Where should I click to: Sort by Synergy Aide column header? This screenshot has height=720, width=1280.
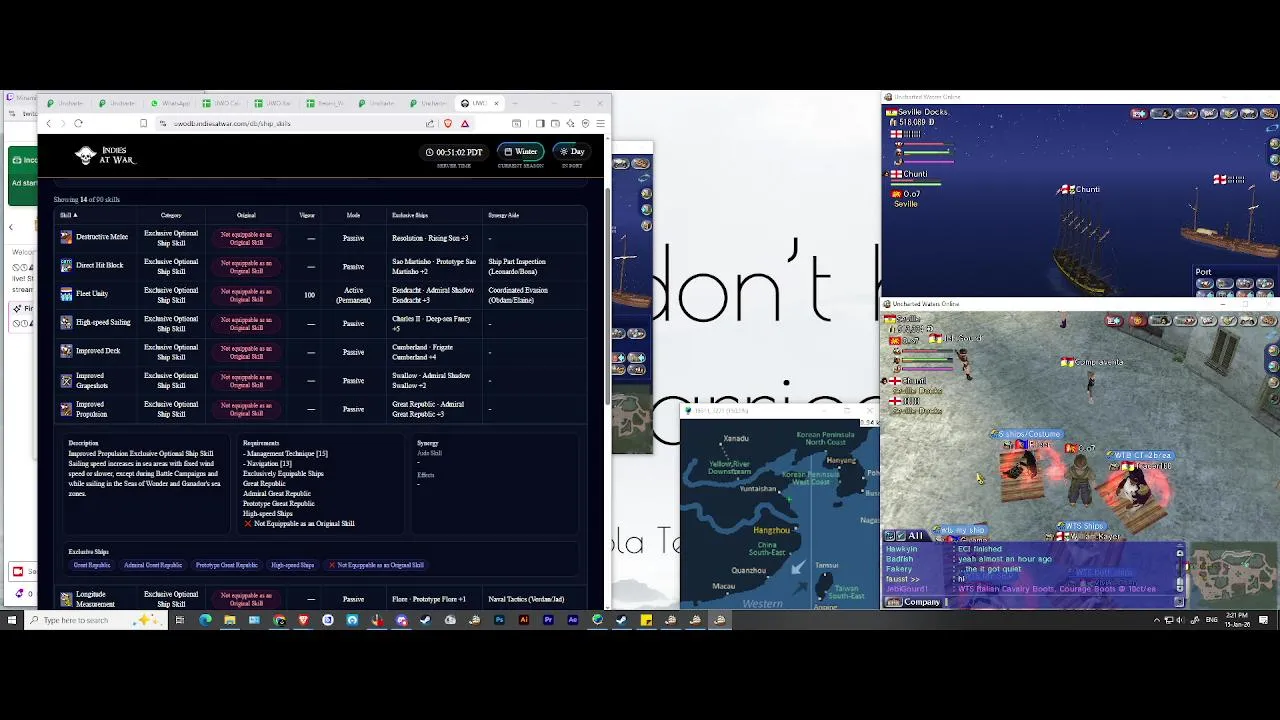[503, 215]
